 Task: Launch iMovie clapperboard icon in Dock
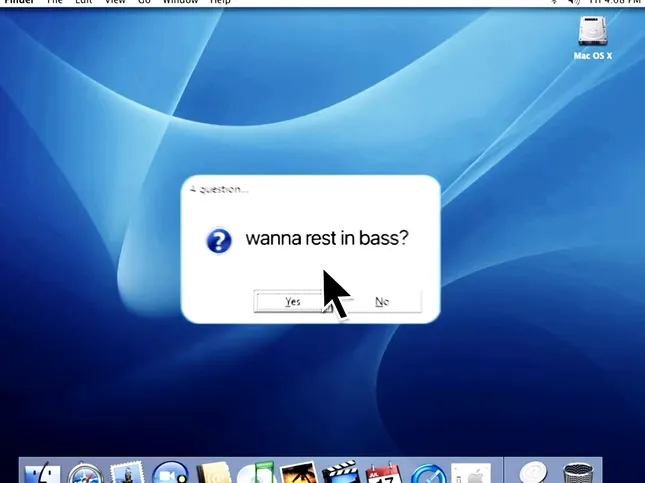coord(341,473)
